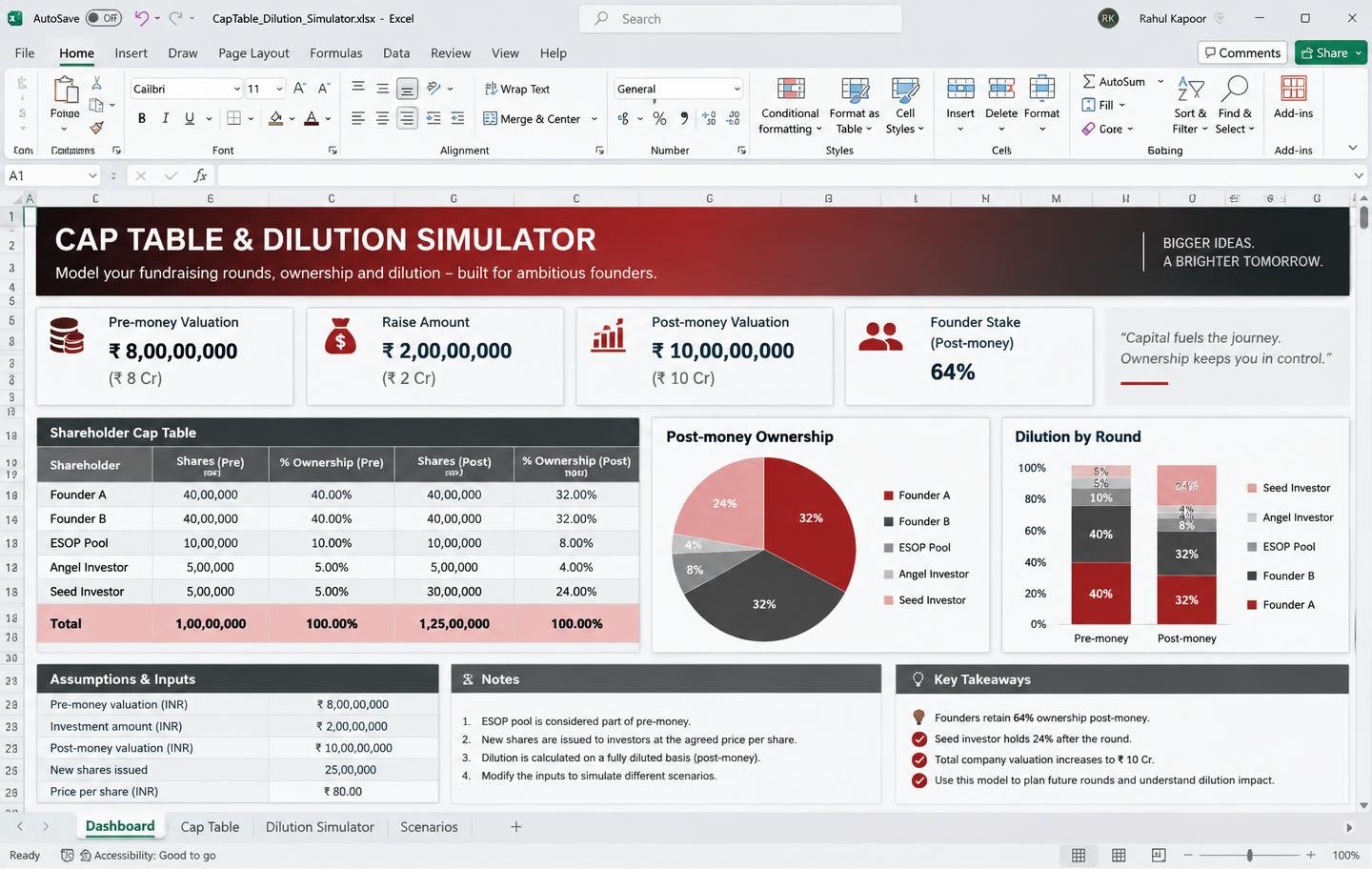The height and width of the screenshot is (869, 1372).
Task: Expand Sort & Filter options
Action: (1190, 105)
